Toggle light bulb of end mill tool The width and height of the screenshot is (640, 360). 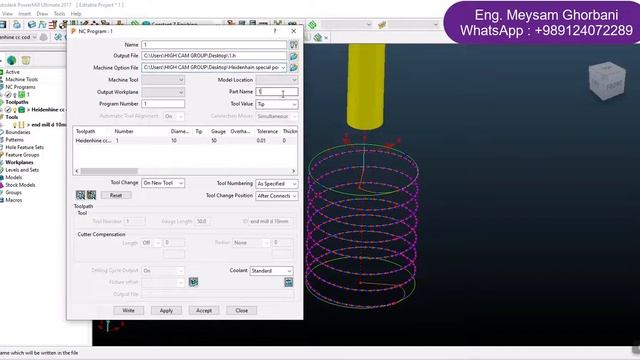point(15,125)
